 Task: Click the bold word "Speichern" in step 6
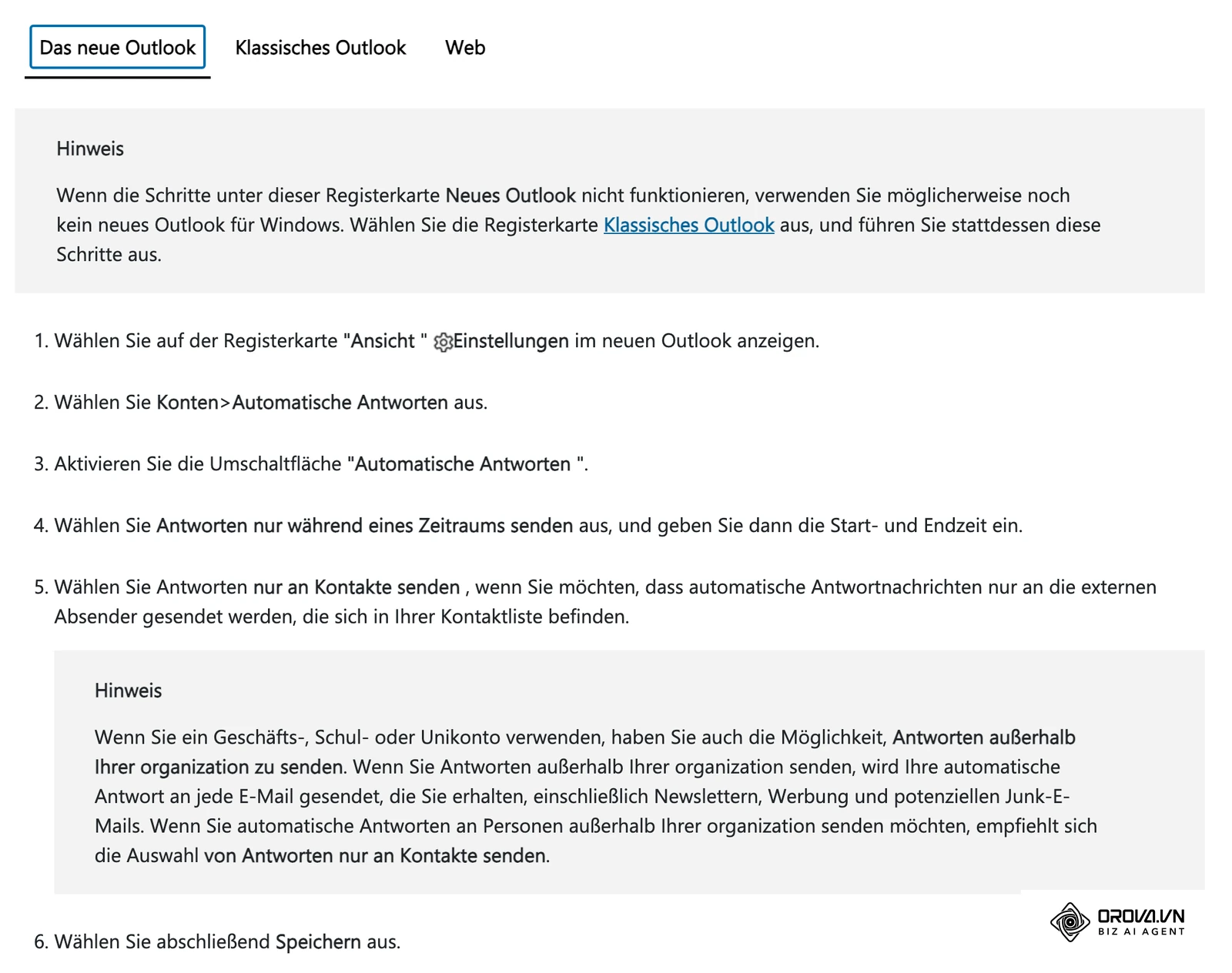click(318, 941)
